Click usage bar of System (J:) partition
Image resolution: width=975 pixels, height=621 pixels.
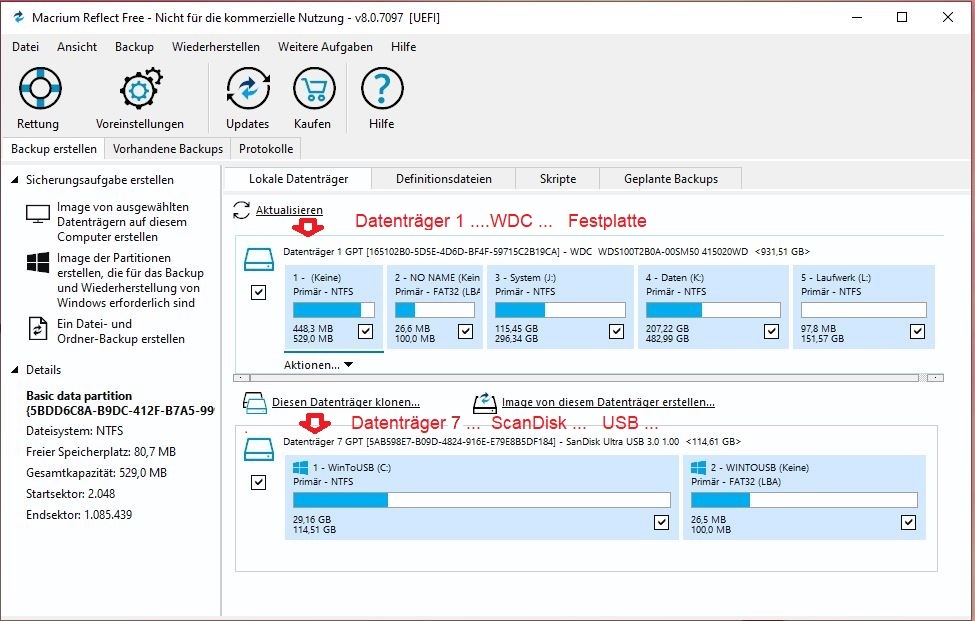(x=560, y=310)
